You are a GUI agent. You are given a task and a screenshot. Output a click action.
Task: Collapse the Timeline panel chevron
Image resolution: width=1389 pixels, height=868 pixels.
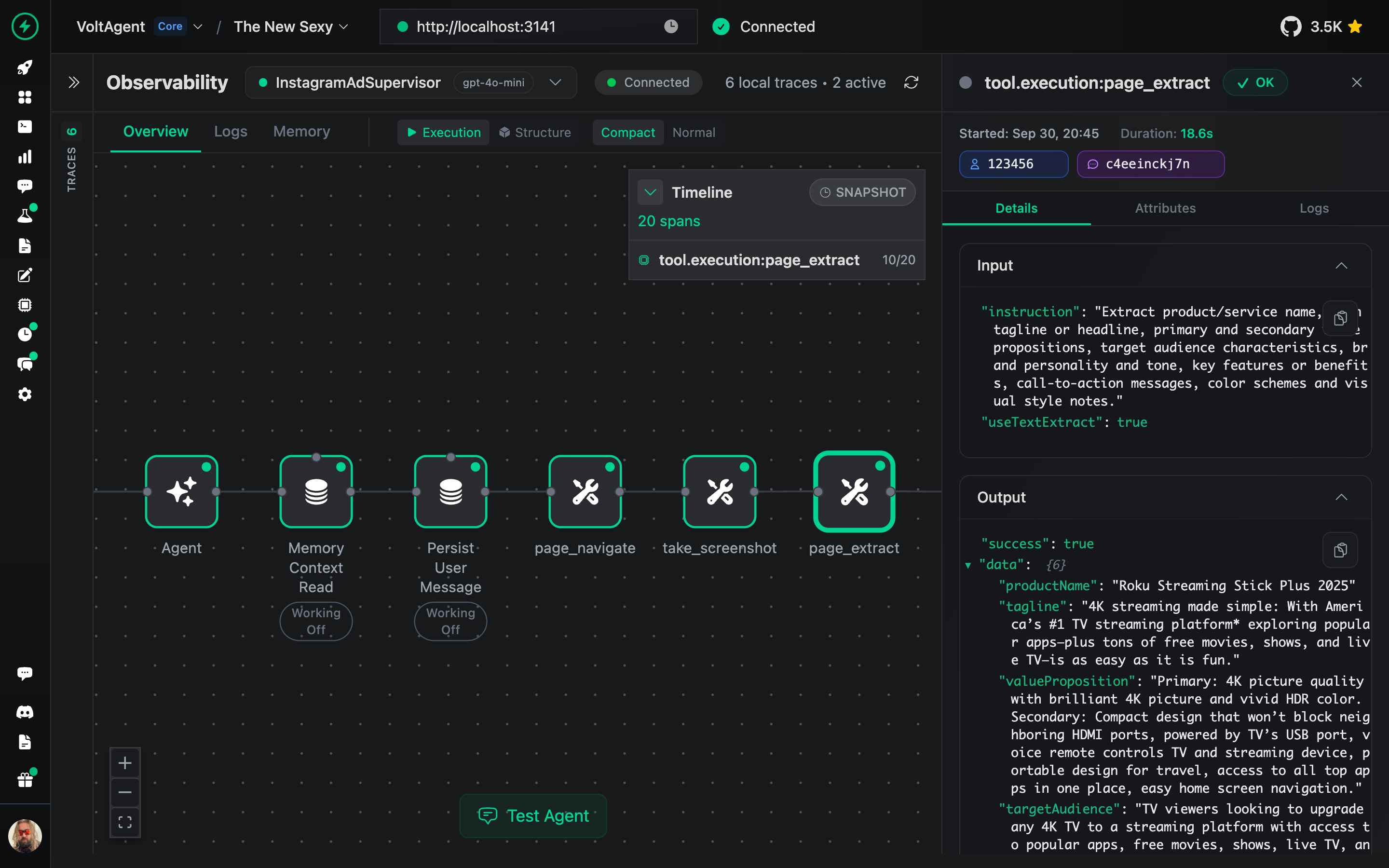(650, 192)
